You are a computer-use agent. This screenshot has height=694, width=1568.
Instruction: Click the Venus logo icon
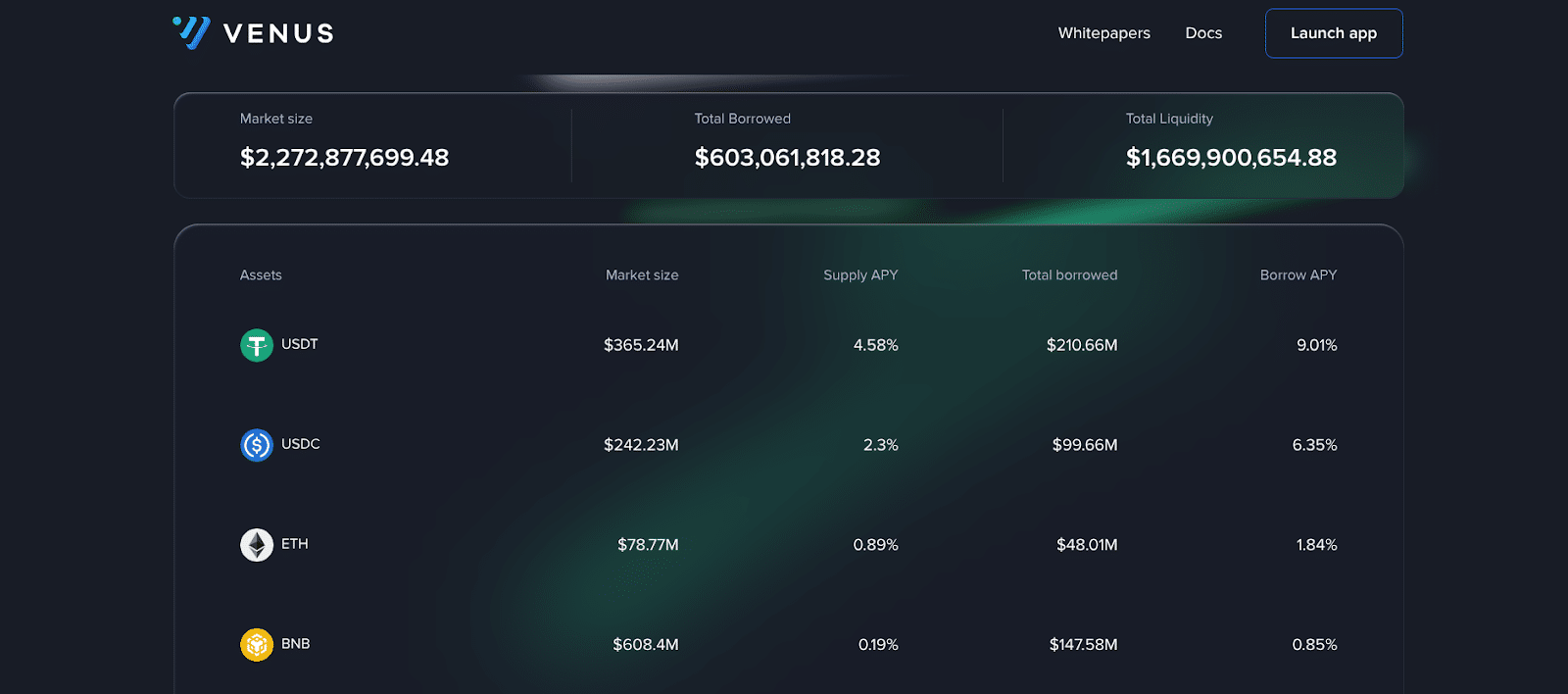[192, 32]
